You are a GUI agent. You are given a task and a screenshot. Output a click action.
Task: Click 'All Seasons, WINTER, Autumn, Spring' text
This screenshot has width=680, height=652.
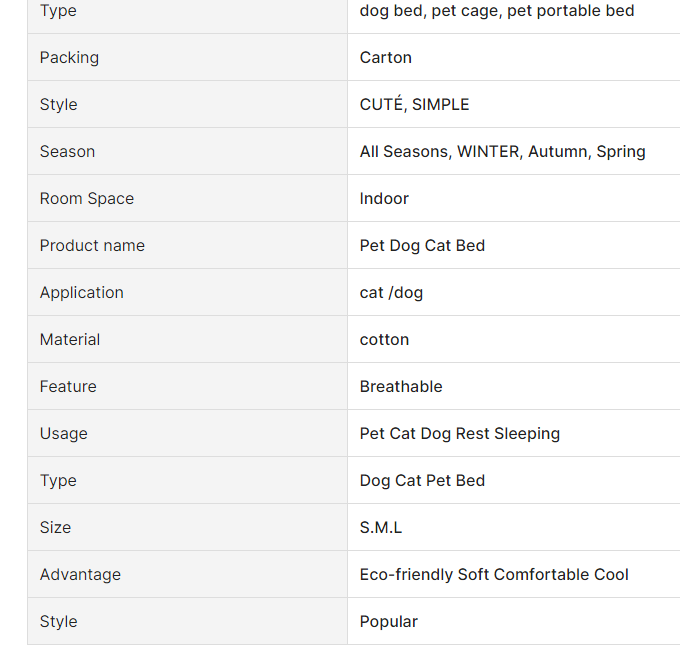(x=502, y=151)
